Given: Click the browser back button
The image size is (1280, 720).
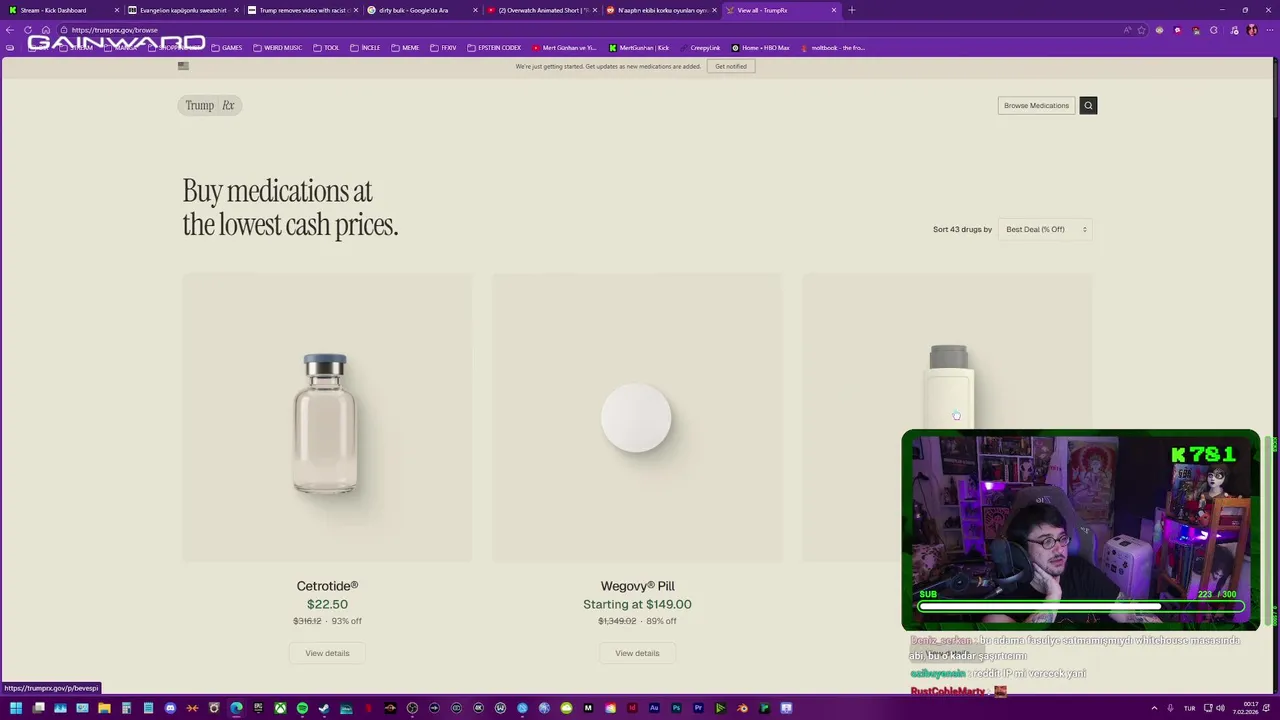Looking at the screenshot, I should [10, 30].
